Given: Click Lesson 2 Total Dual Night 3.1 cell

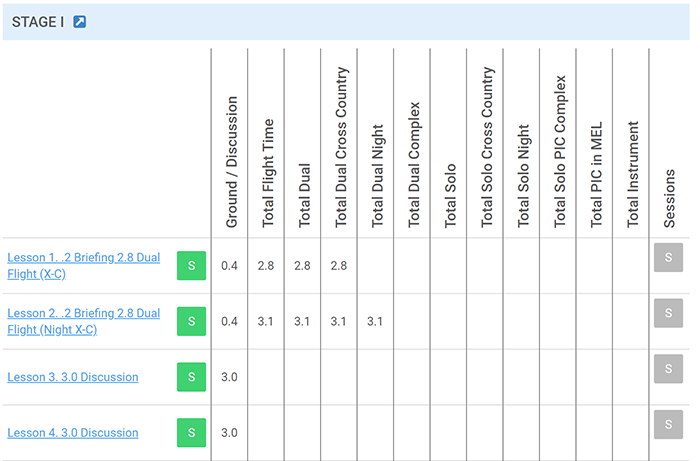Looking at the screenshot, I should tap(375, 321).
